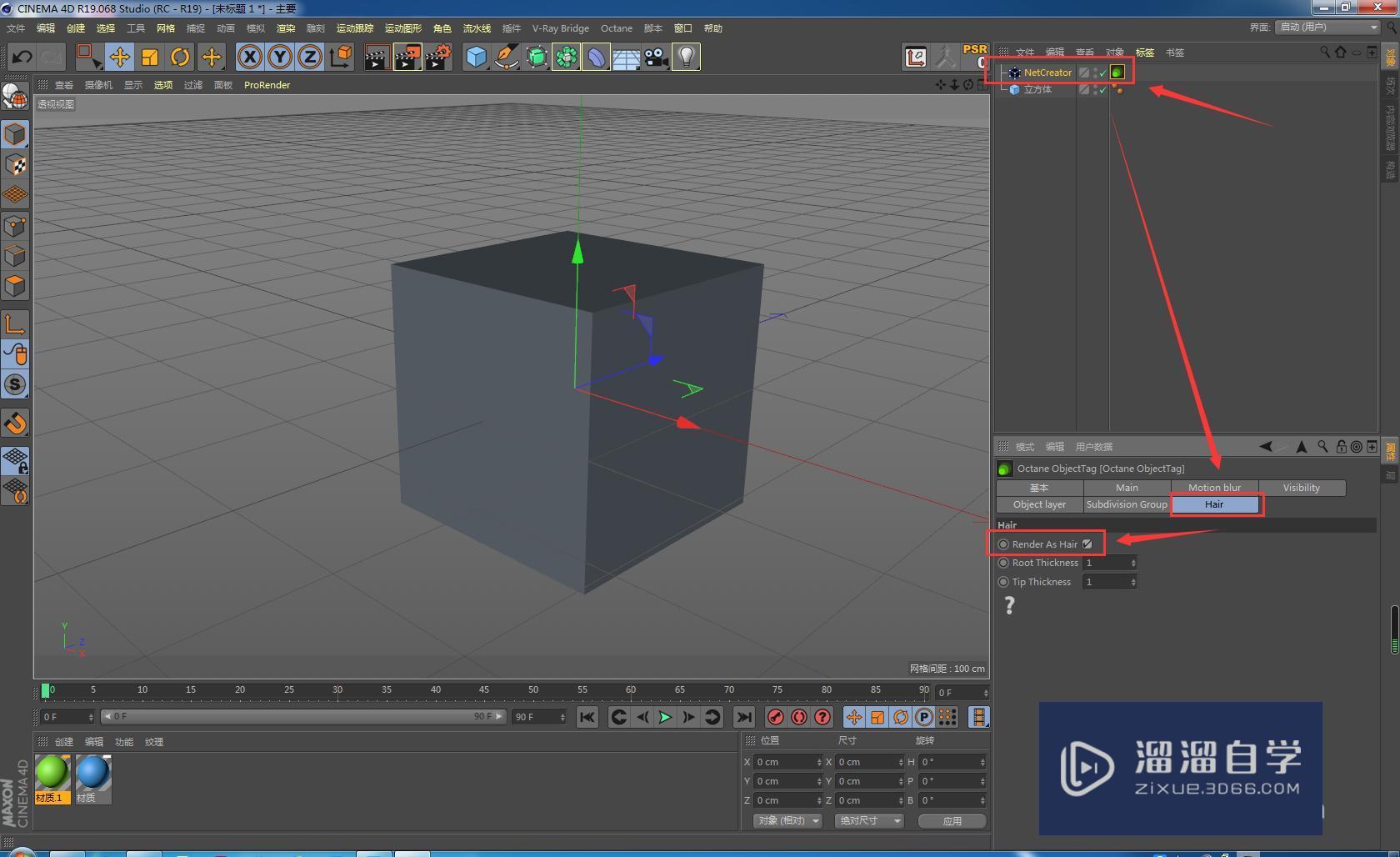Click the Root Thickness stepper arrows
Screen dimensions: 1400x857
click(1133, 563)
